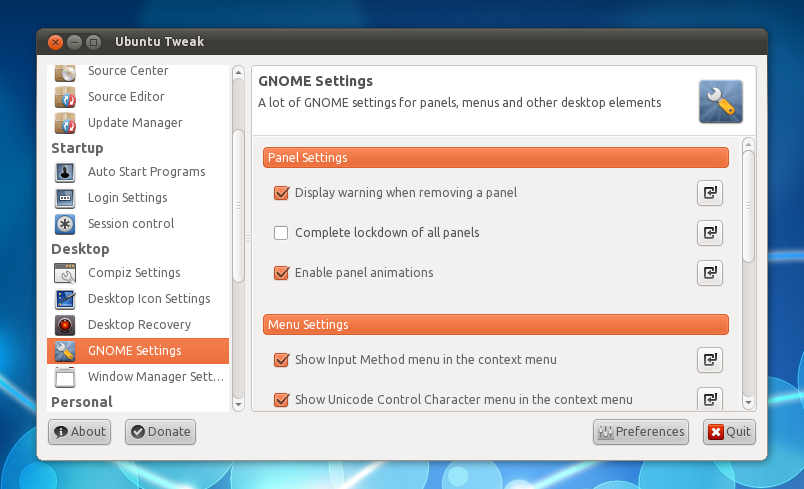Click the Desktop Recovery red lens icon
This screenshot has width=804, height=489.
click(x=65, y=325)
